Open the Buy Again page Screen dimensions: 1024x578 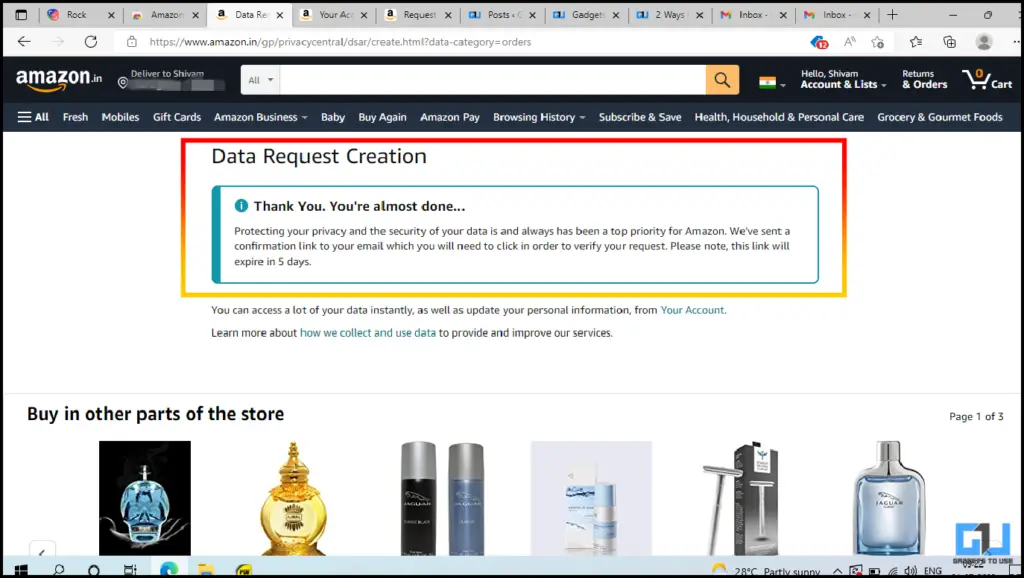(x=382, y=117)
